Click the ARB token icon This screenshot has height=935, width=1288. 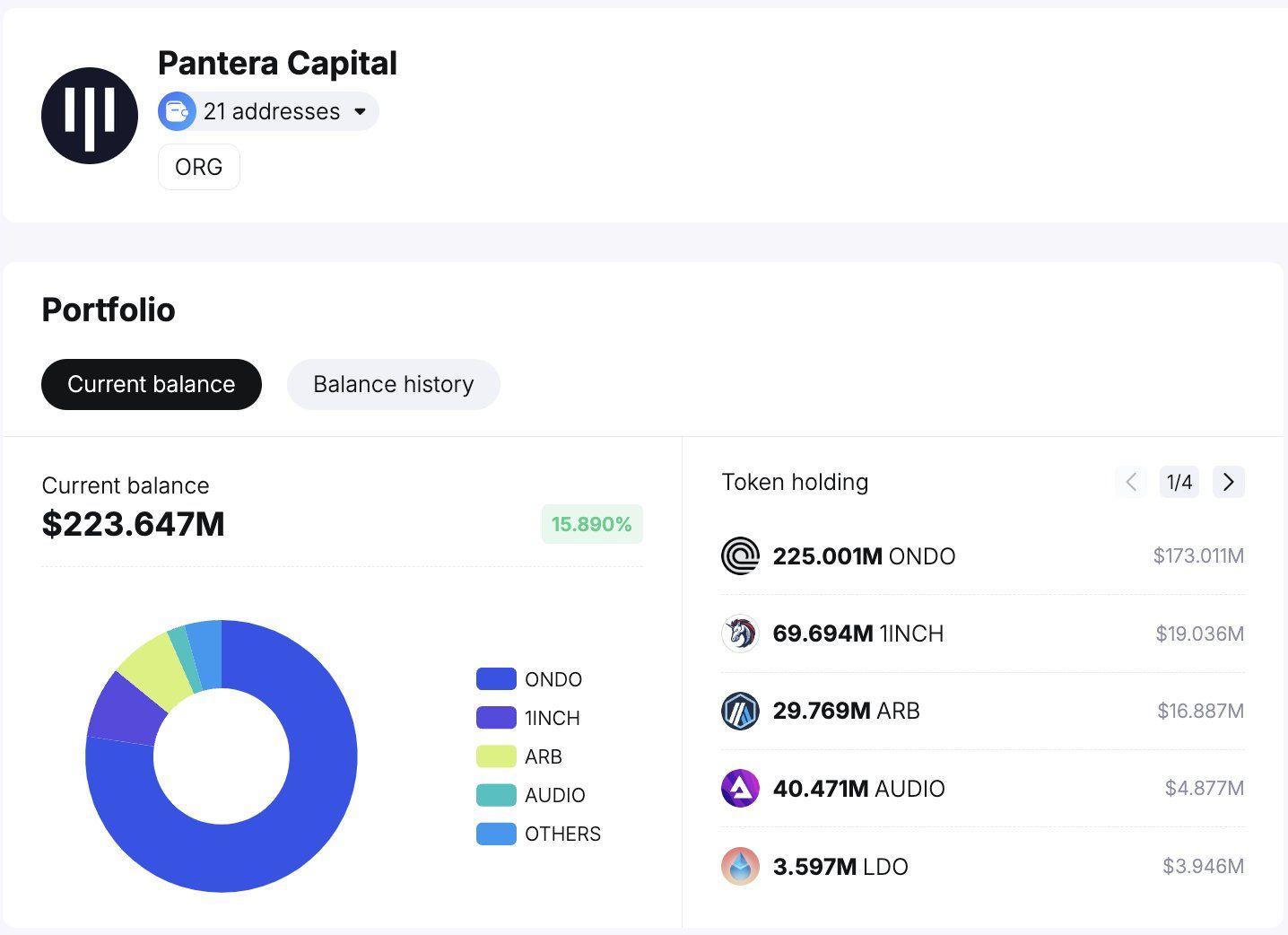click(x=740, y=712)
